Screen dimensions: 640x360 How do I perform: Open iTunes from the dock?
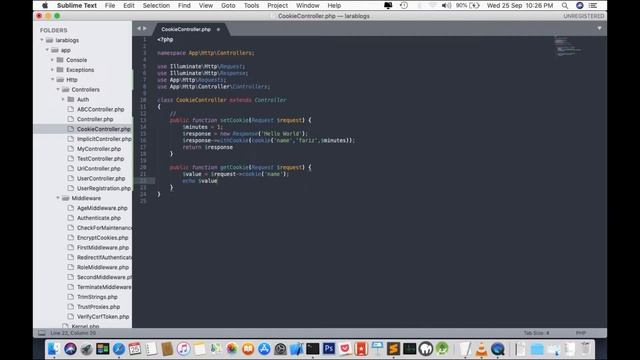pyautogui.click(x=183, y=349)
